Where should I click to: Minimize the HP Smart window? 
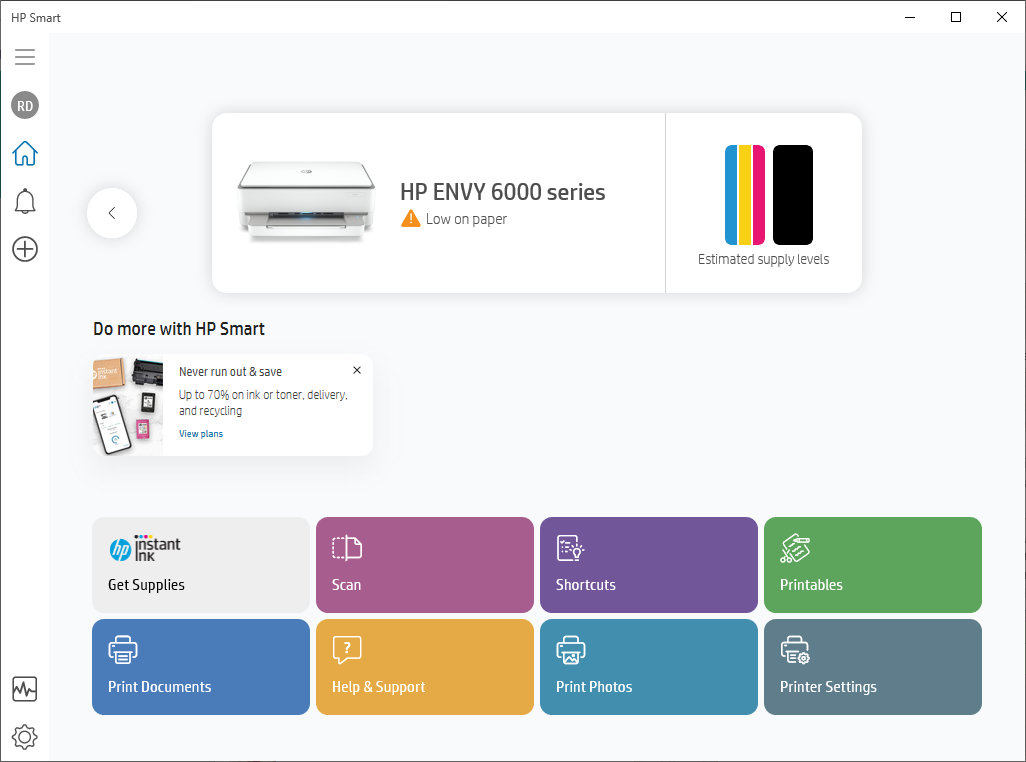(x=910, y=17)
